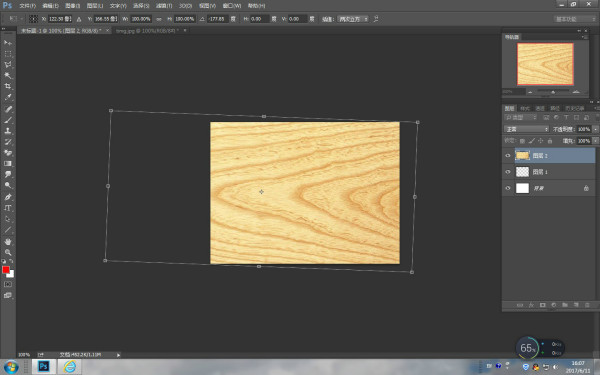Image resolution: width=600 pixels, height=375 pixels.
Task: Select the Eraser tool
Action: pyautogui.click(x=8, y=153)
